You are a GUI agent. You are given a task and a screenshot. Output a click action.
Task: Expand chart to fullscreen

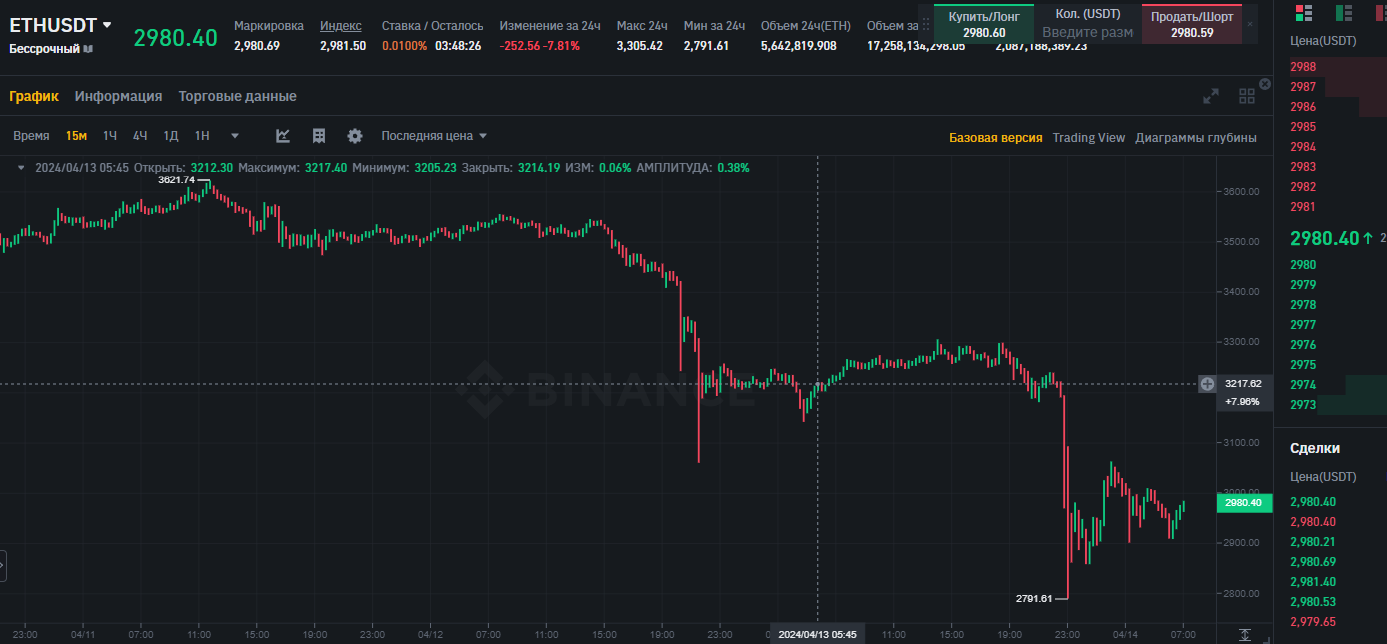coord(1211,96)
